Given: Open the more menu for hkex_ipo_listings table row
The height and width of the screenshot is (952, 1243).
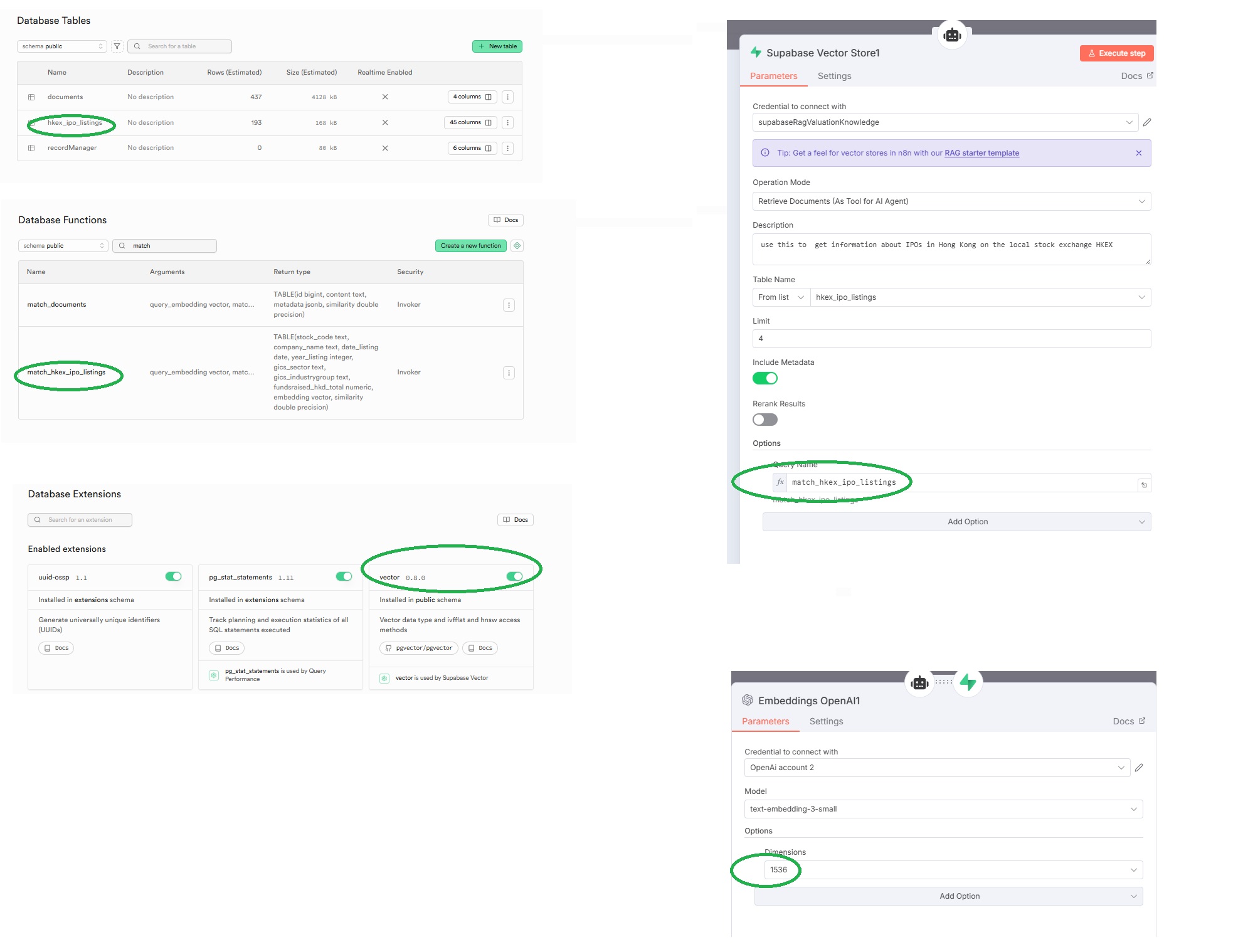Looking at the screenshot, I should pos(508,123).
